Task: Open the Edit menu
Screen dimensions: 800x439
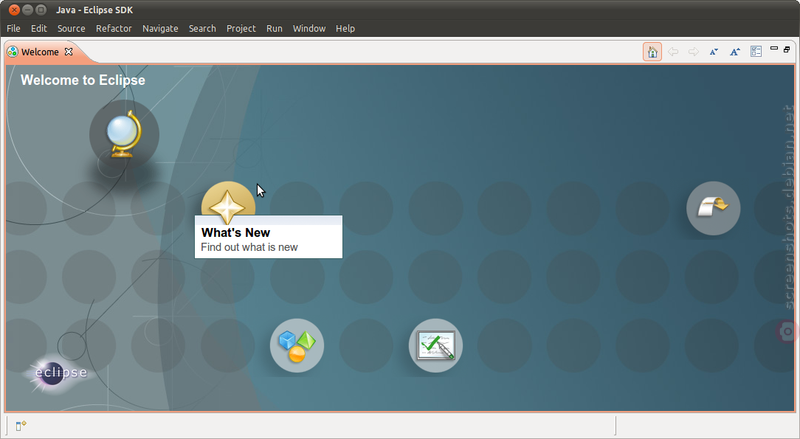Action: pos(39,29)
